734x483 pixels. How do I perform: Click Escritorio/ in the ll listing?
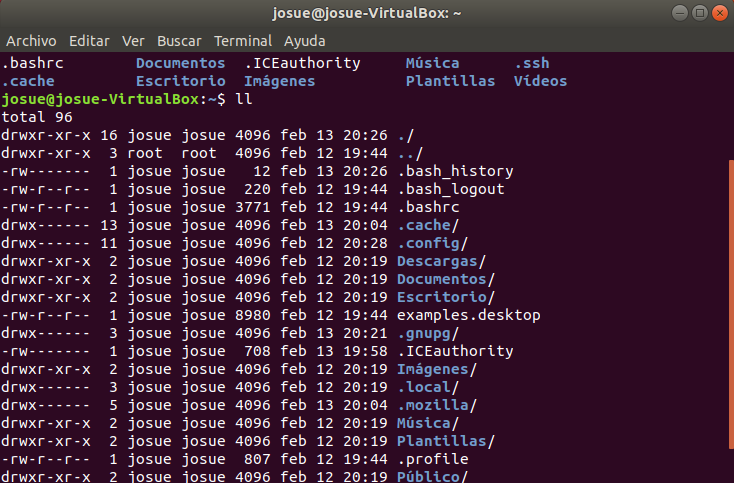click(446, 297)
